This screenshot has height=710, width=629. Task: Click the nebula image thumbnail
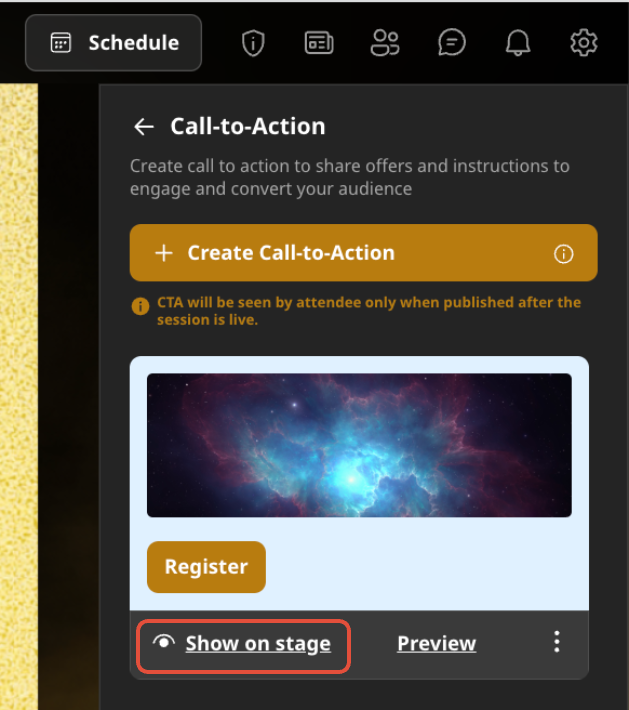359,445
